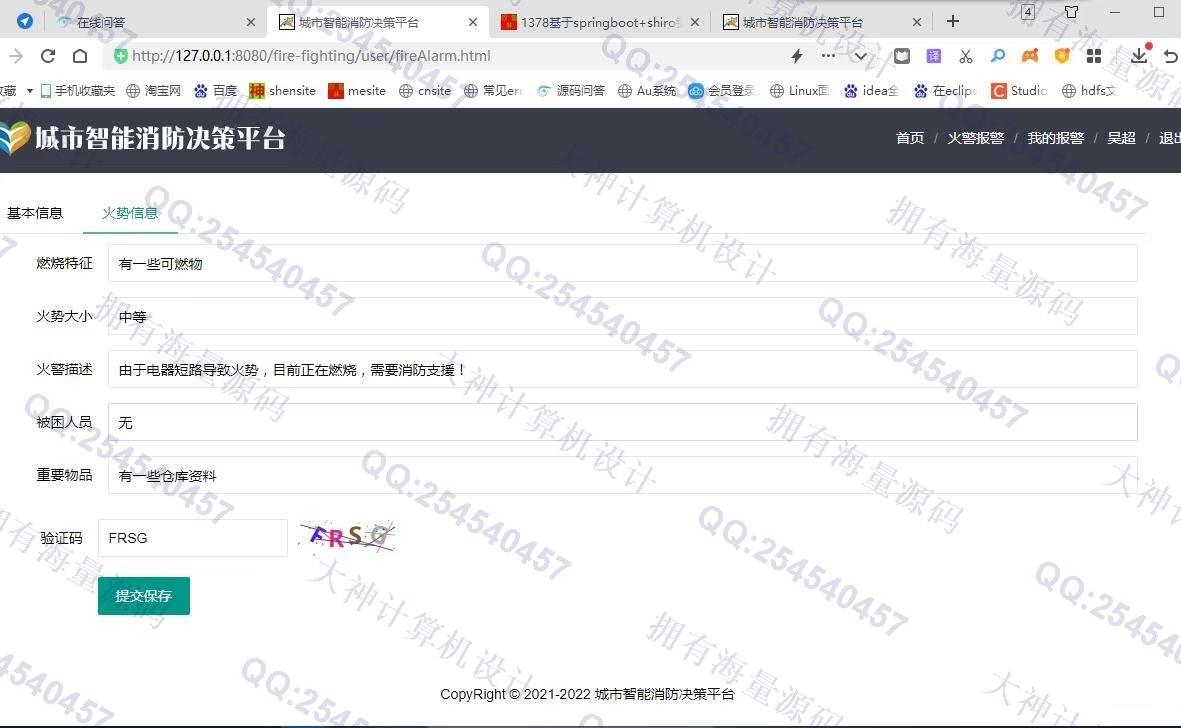The height and width of the screenshot is (728, 1181).
Task: Open the extensions grid icon
Action: coord(1094,56)
